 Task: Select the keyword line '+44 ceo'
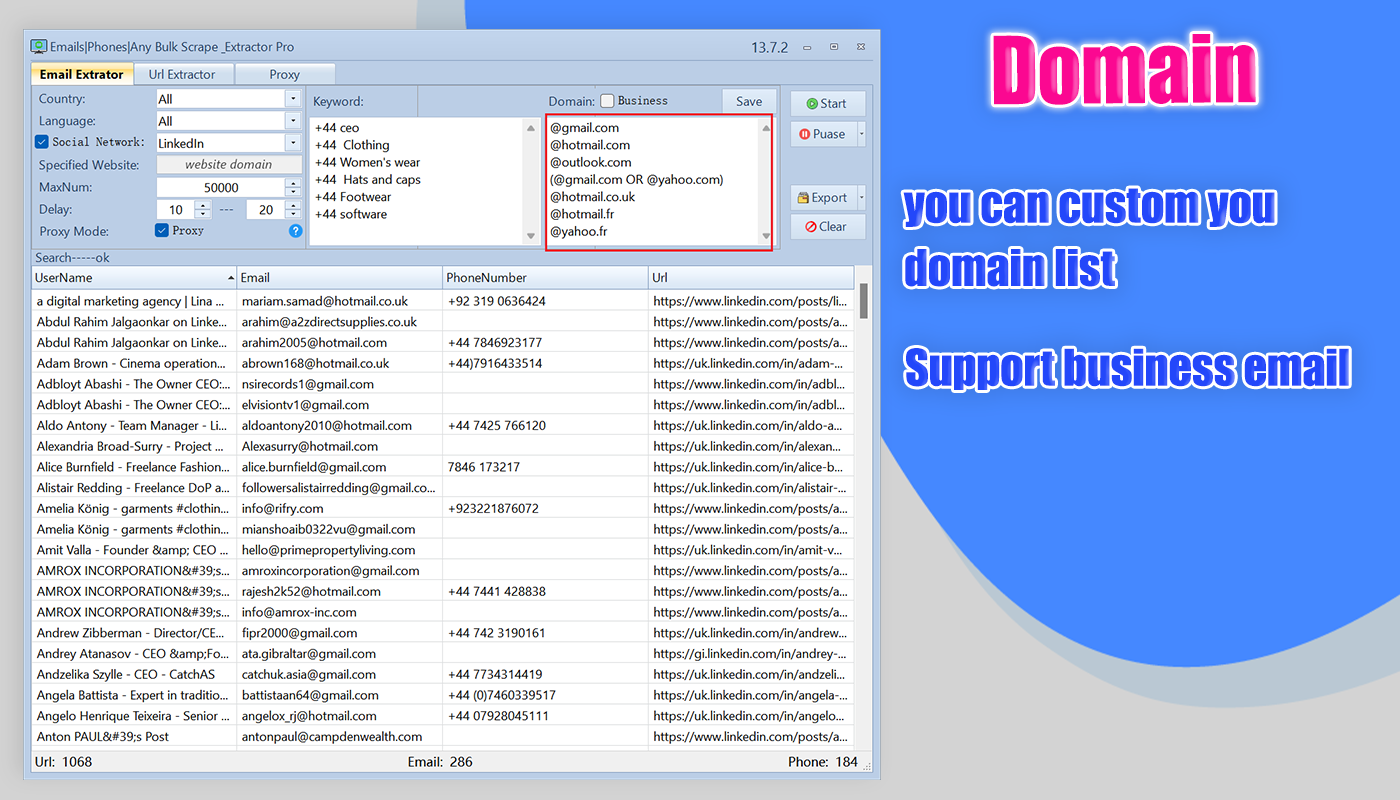click(x=337, y=128)
